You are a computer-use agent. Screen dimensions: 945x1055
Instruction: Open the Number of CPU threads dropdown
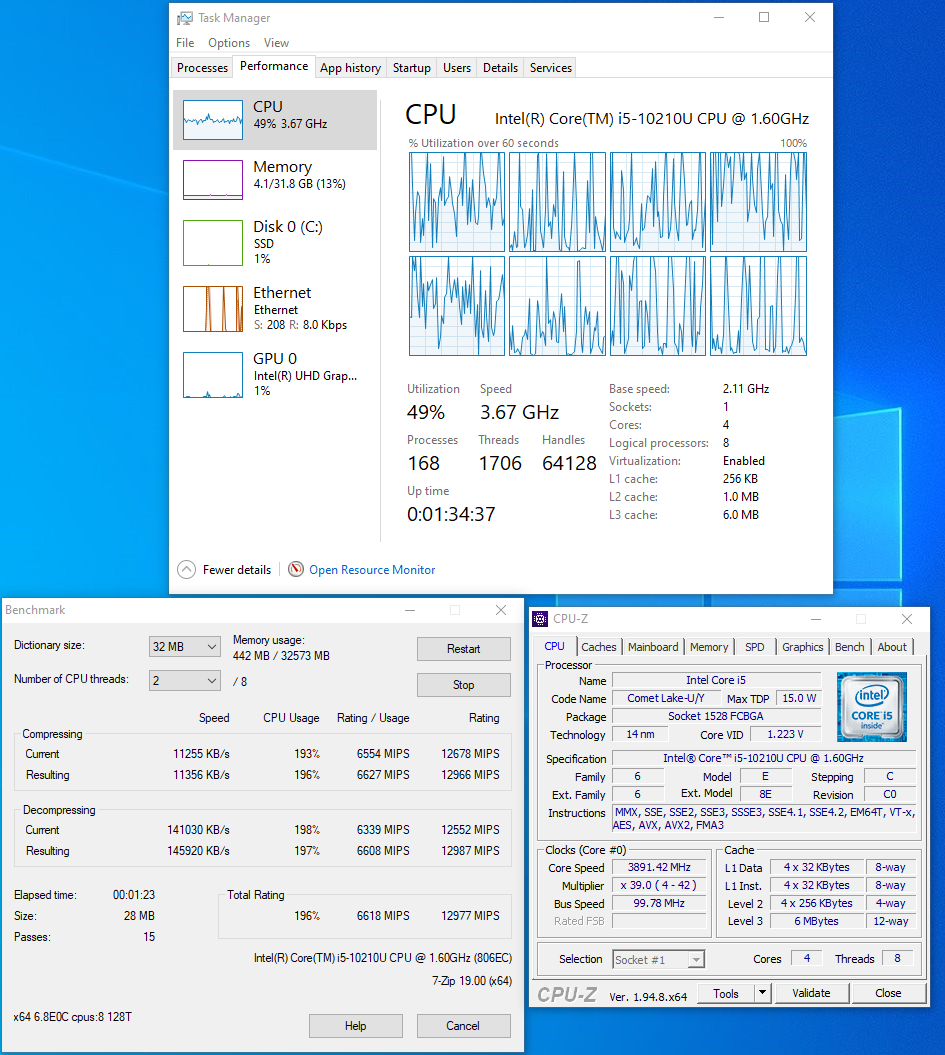[x=184, y=681]
